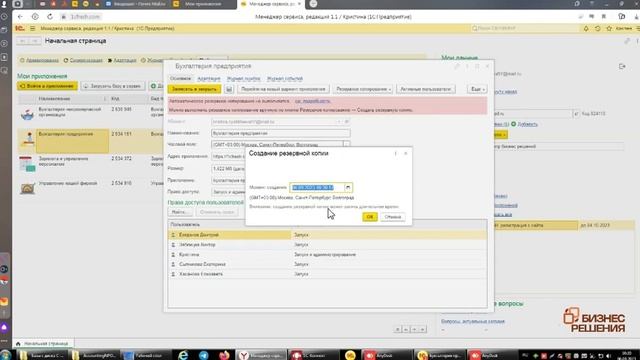Image resolution: width=640 pixels, height=360 pixels.
Task: Select the Управление нашей фирмой application icon
Action: (x=27, y=188)
